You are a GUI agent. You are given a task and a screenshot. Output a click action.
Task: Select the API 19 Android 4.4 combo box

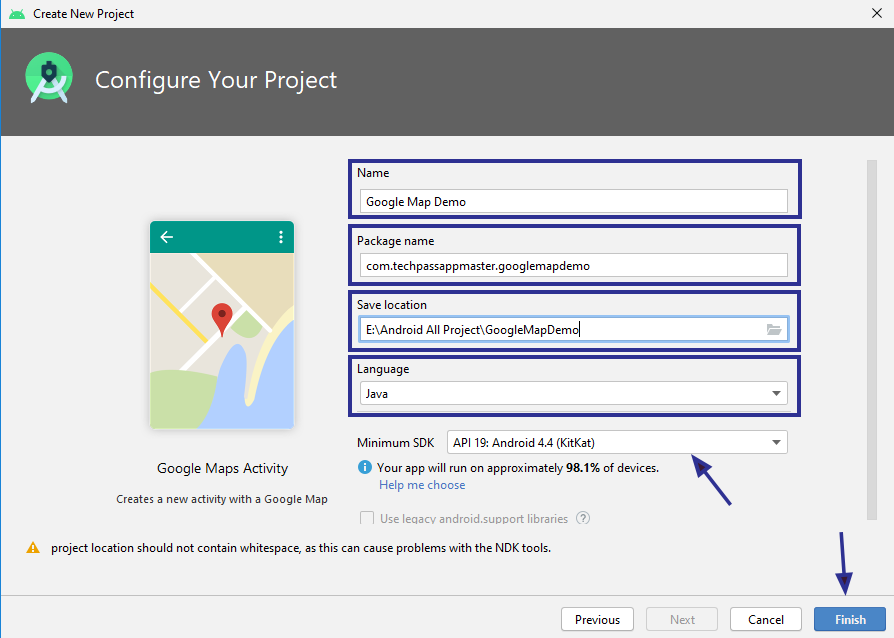[x=617, y=442]
